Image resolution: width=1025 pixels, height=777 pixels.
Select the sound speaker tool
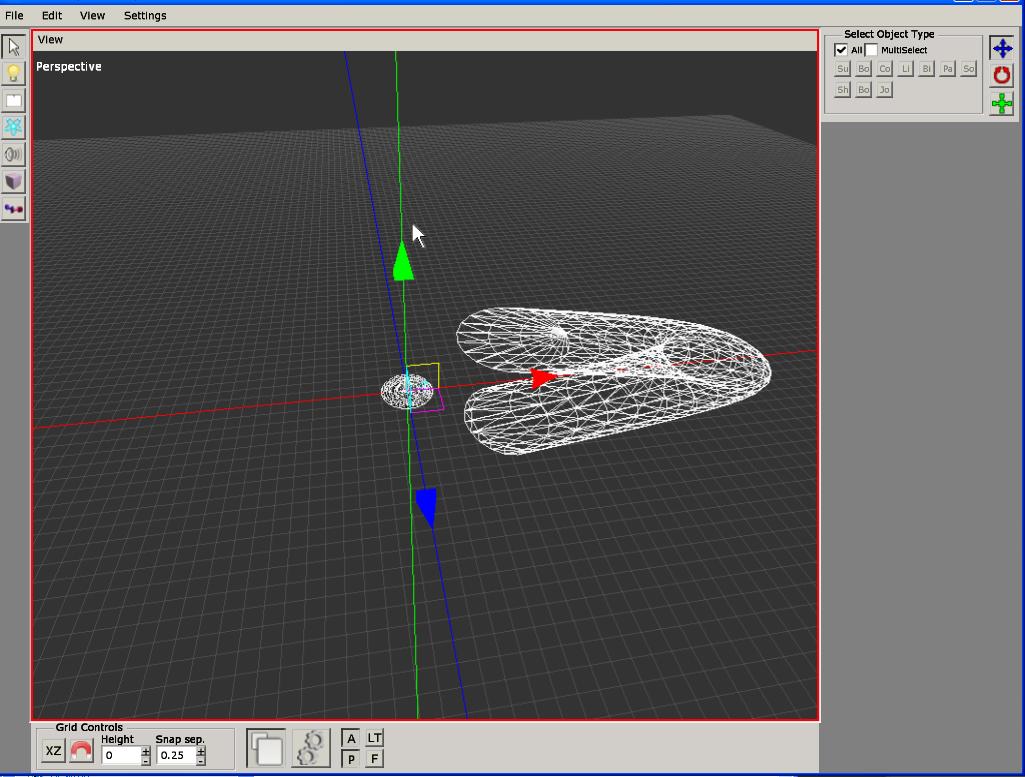[14, 154]
